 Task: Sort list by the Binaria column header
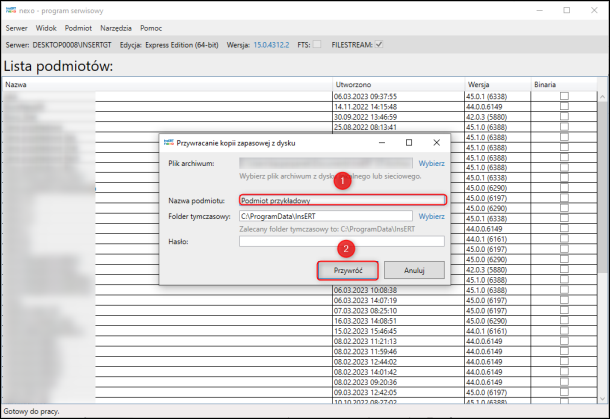(x=564, y=84)
